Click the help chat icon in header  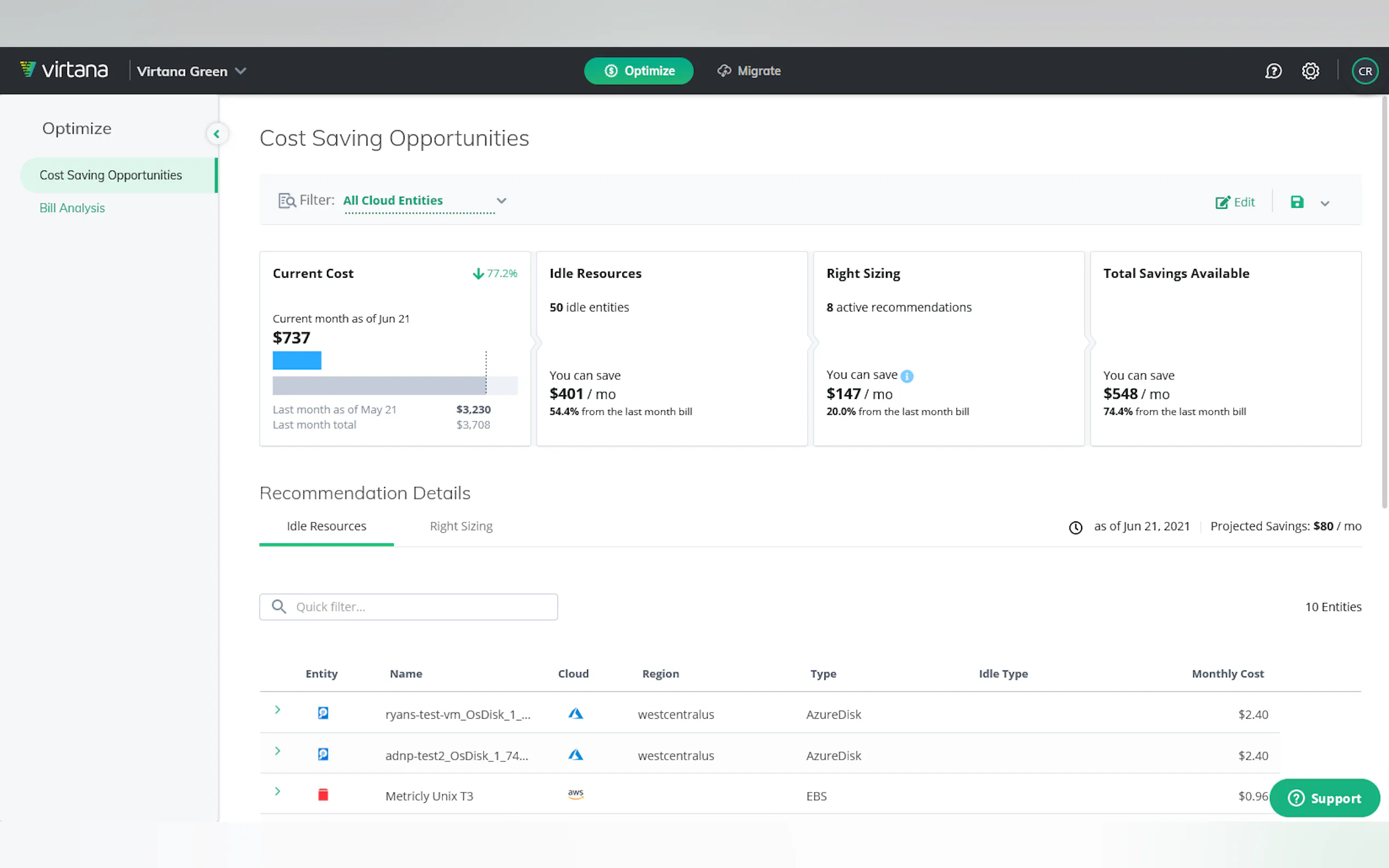coord(1273,71)
